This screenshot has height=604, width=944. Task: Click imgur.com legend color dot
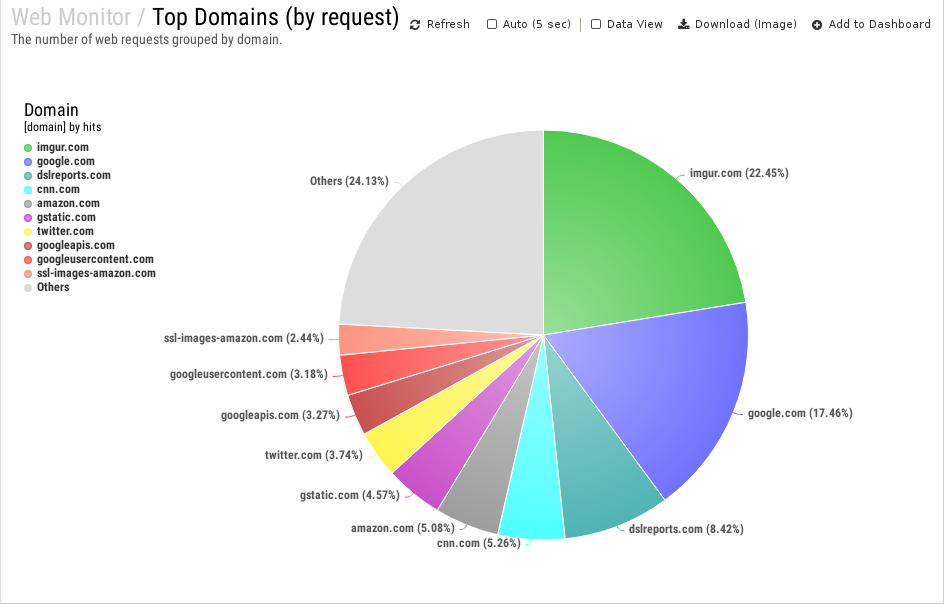(x=28, y=148)
